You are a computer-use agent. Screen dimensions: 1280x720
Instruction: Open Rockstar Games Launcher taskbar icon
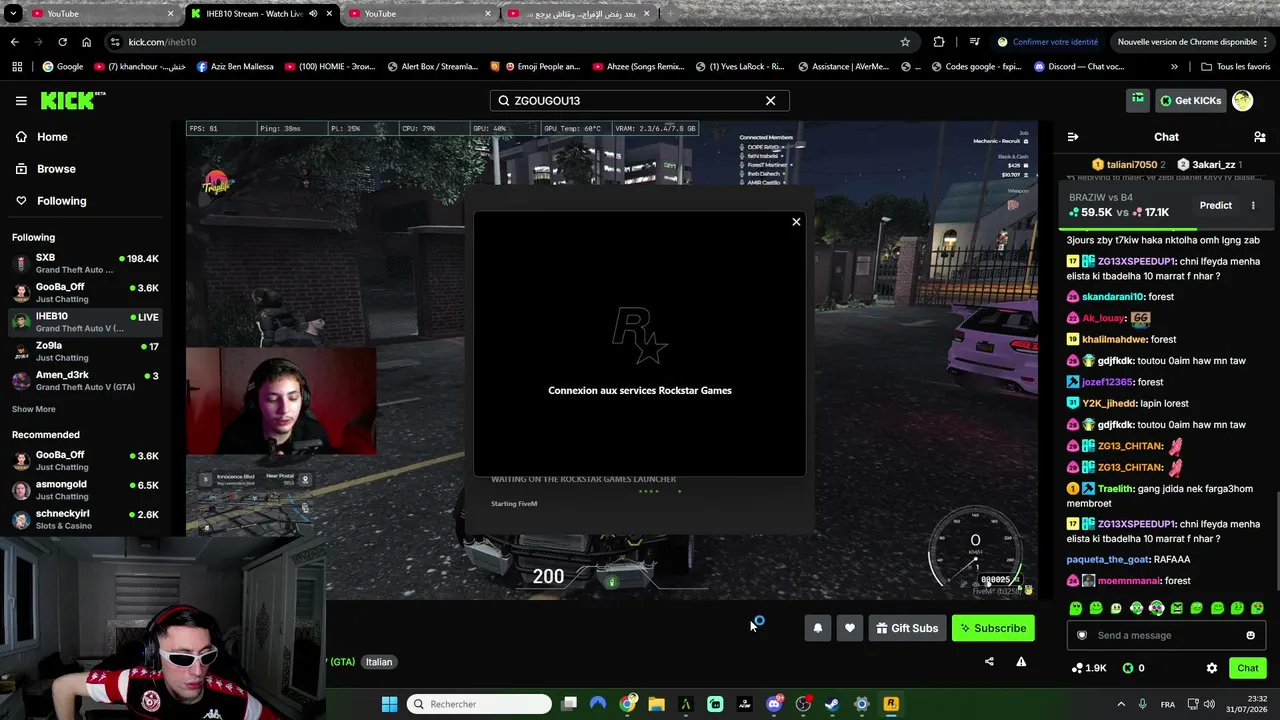click(891, 704)
